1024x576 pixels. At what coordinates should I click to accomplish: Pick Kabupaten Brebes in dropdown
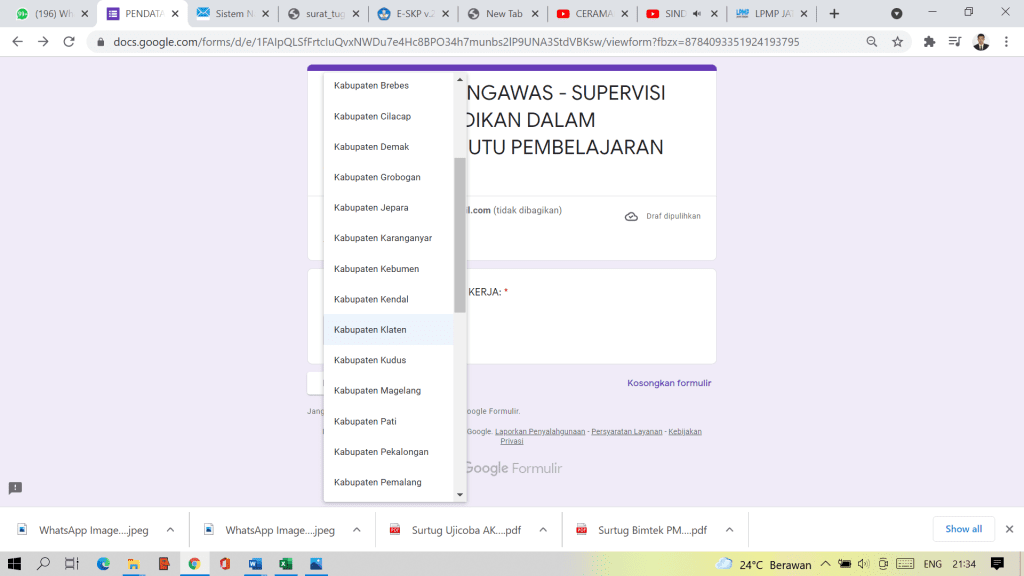click(371, 86)
